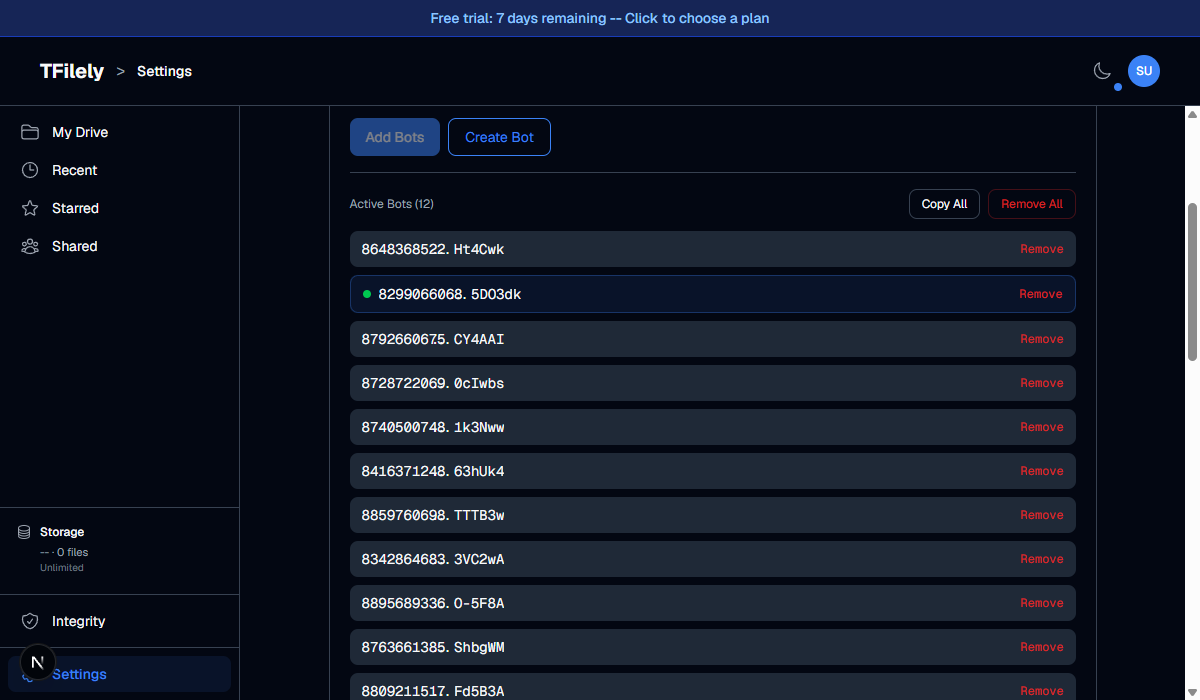
Task: Click the 0 files storage text
Action: [73, 552]
